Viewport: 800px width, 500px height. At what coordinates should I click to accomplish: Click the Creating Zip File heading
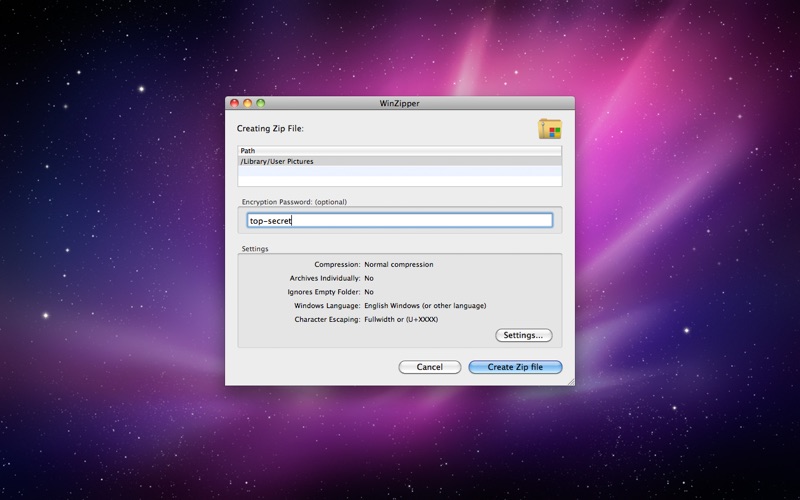[270, 129]
